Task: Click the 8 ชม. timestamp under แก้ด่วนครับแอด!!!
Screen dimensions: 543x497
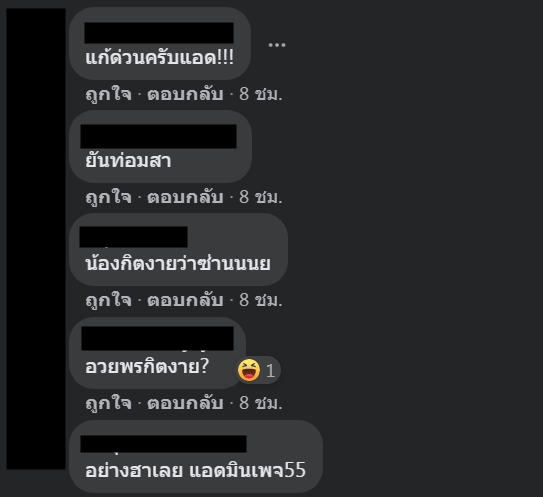Action: click(x=261, y=94)
